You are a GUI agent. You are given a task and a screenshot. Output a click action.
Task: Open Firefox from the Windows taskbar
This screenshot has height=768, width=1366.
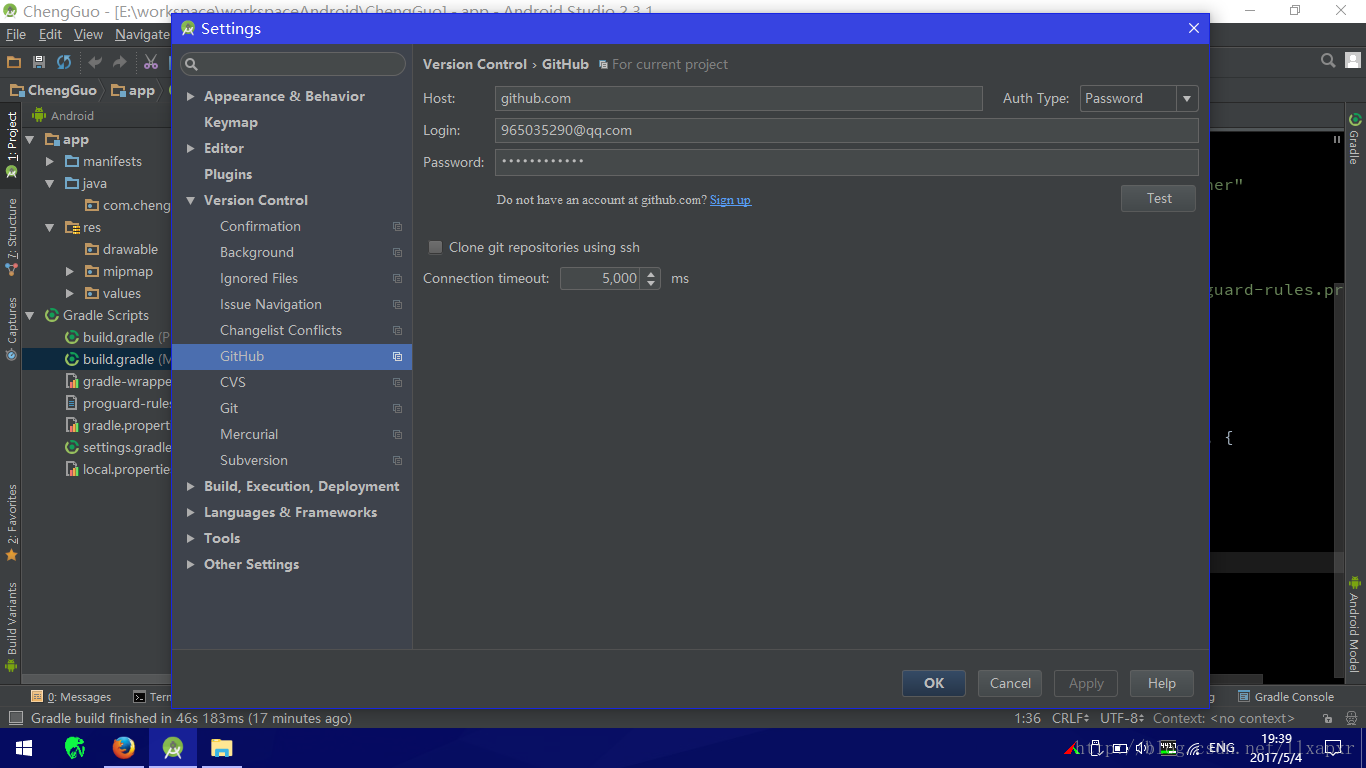124,748
